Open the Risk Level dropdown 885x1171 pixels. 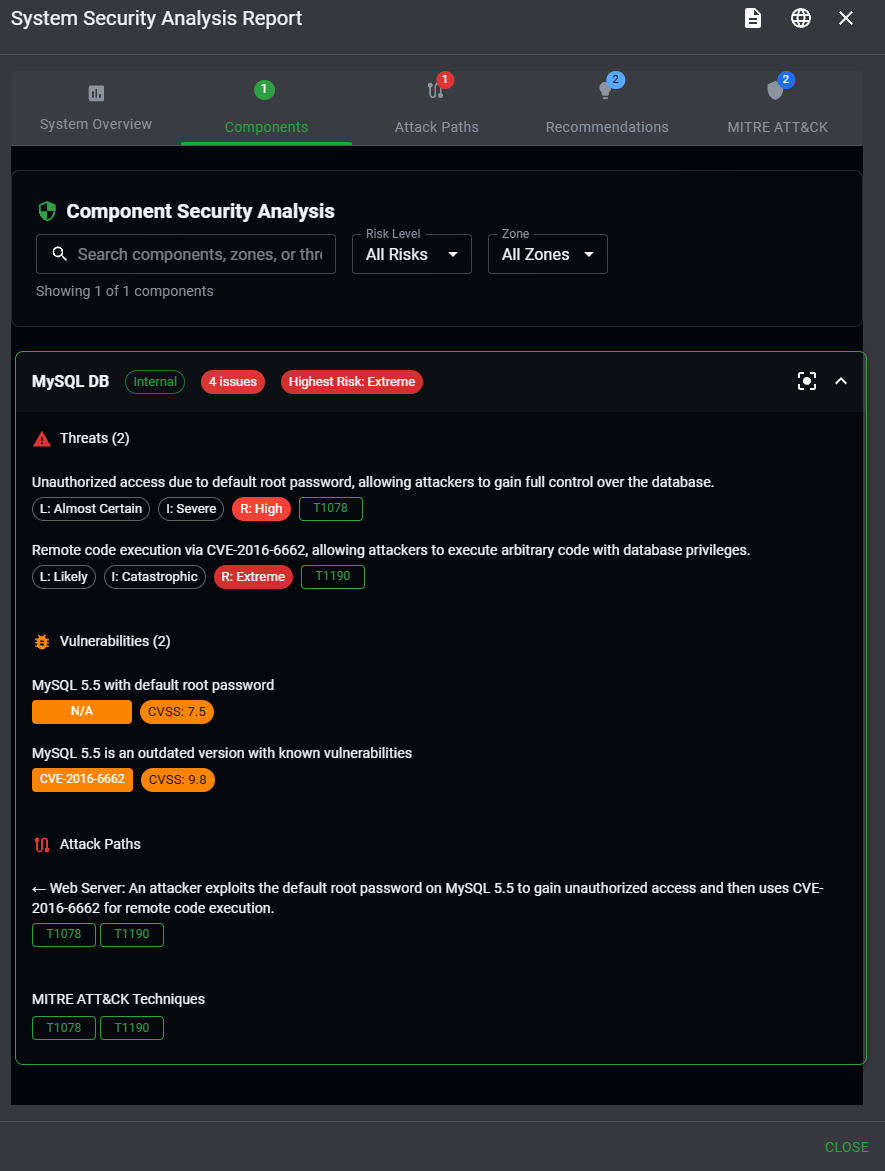411,254
